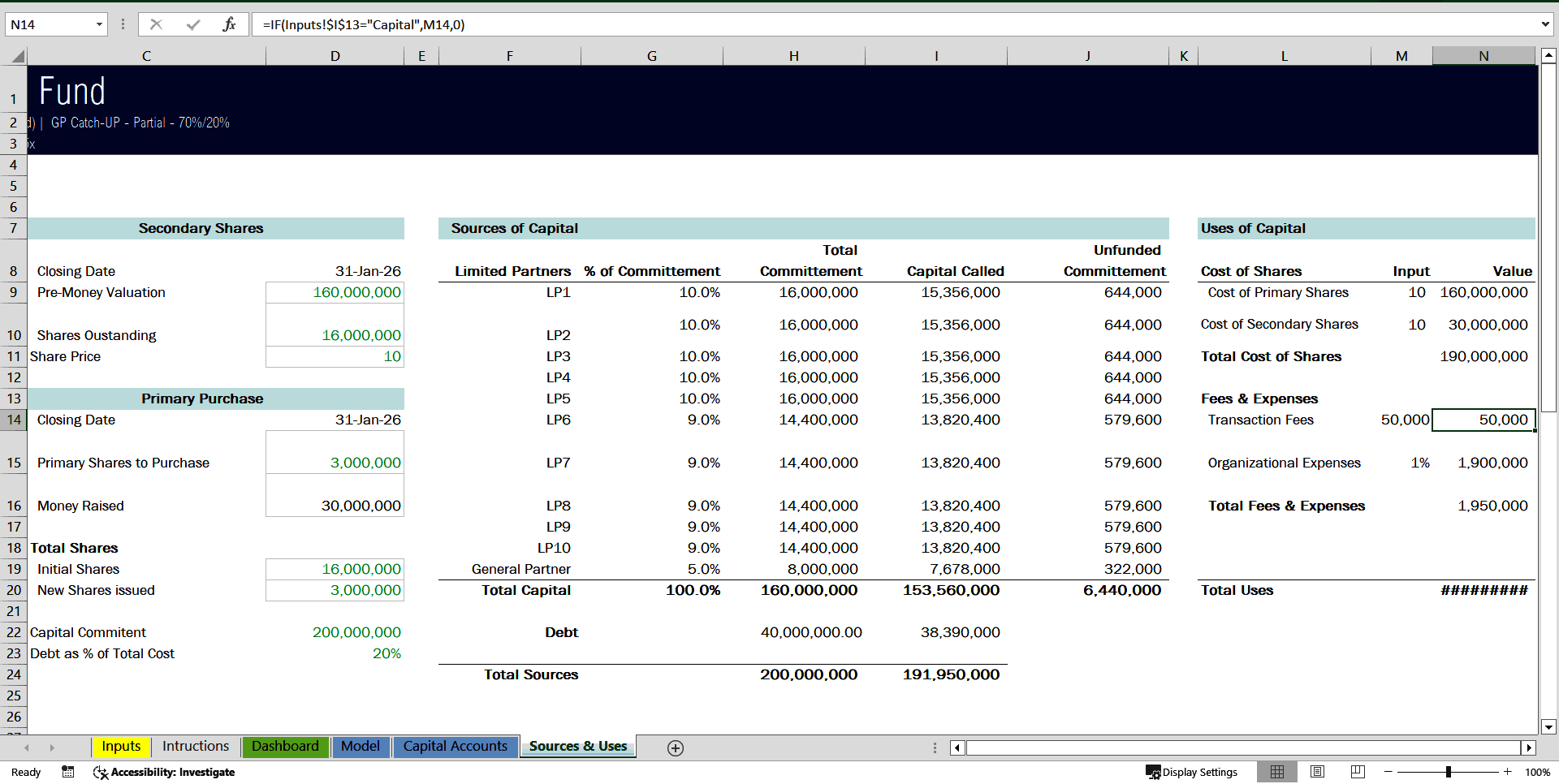Select row header 22
The image size is (1559, 784).
click(x=14, y=632)
